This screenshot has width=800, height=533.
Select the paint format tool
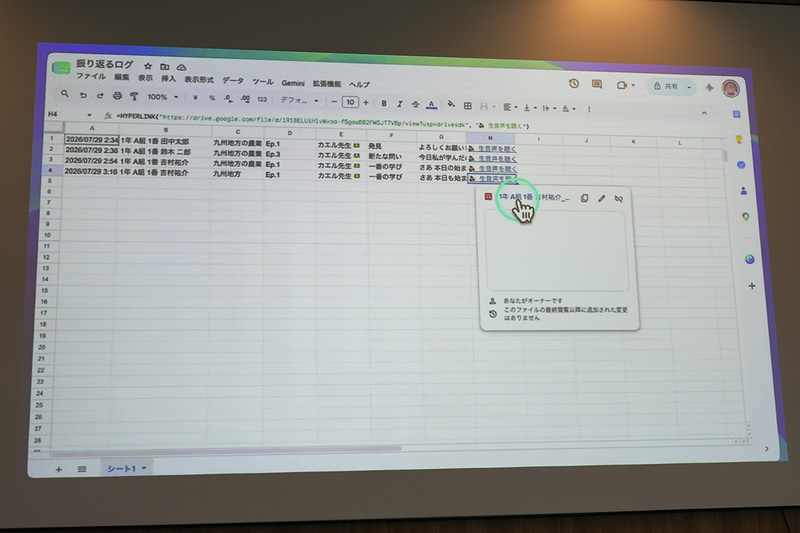click(134, 96)
